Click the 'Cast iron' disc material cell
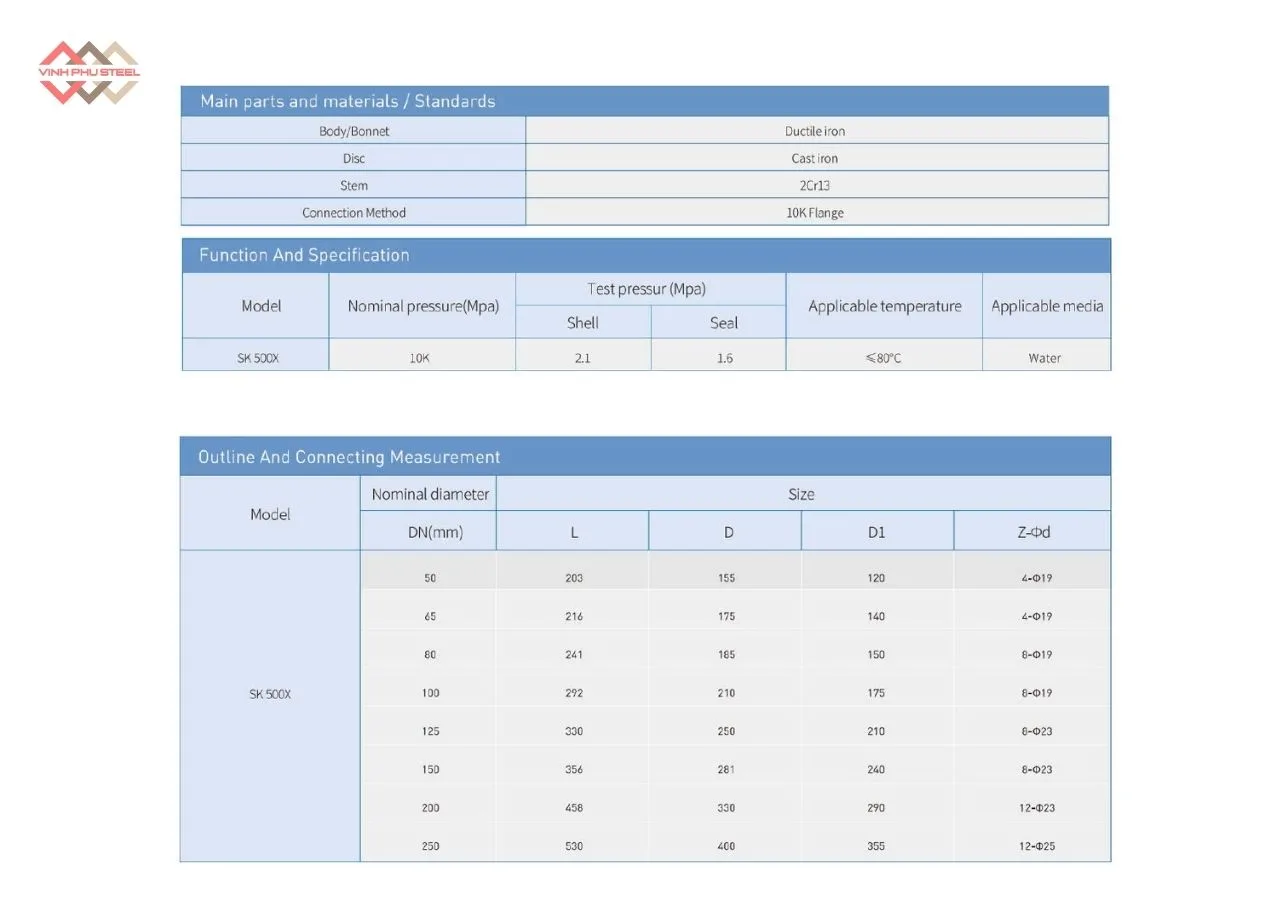This screenshot has width=1280, height=900. [x=815, y=158]
